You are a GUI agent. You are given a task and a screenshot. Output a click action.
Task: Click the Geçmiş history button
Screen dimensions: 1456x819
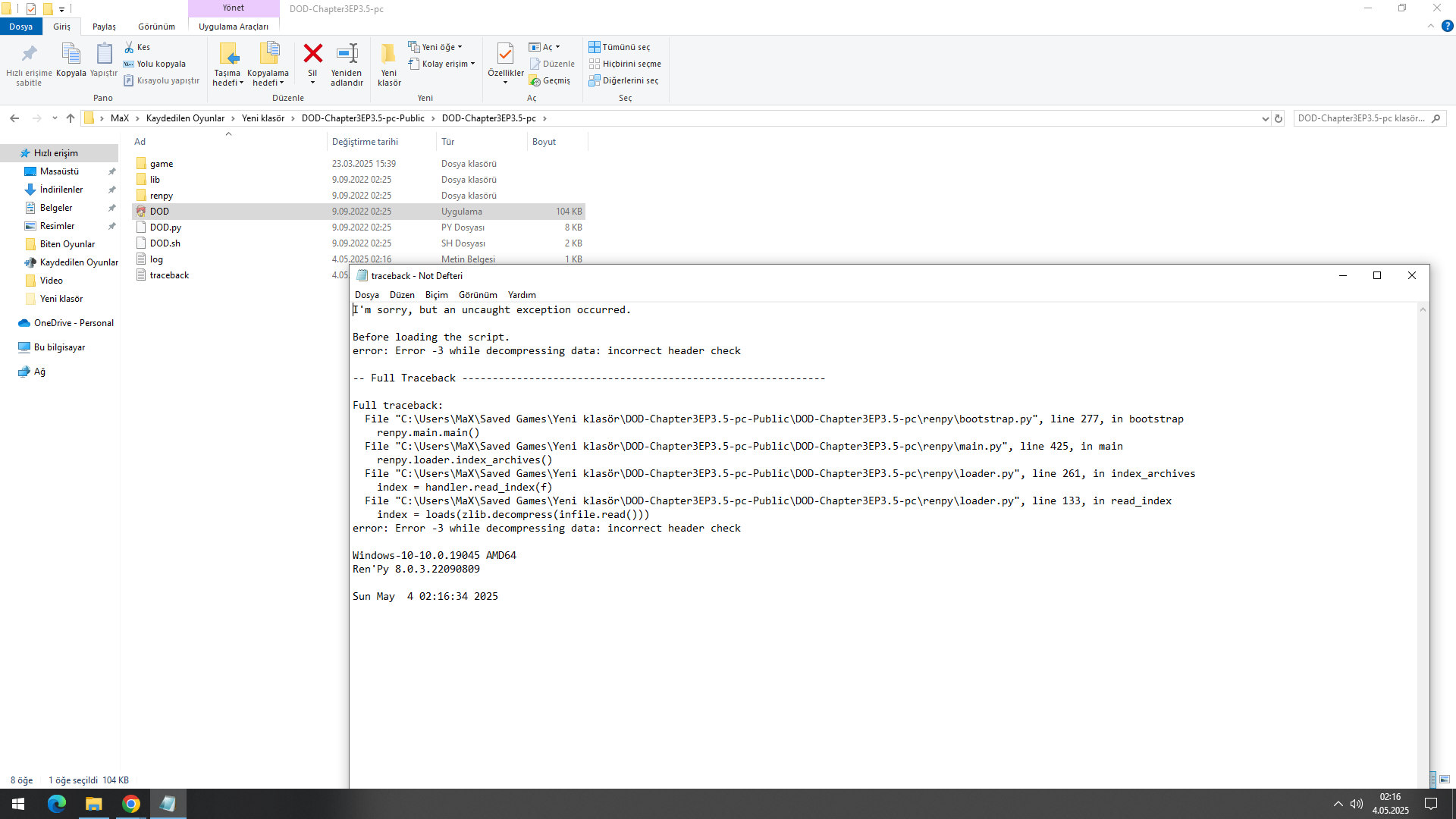tap(550, 80)
